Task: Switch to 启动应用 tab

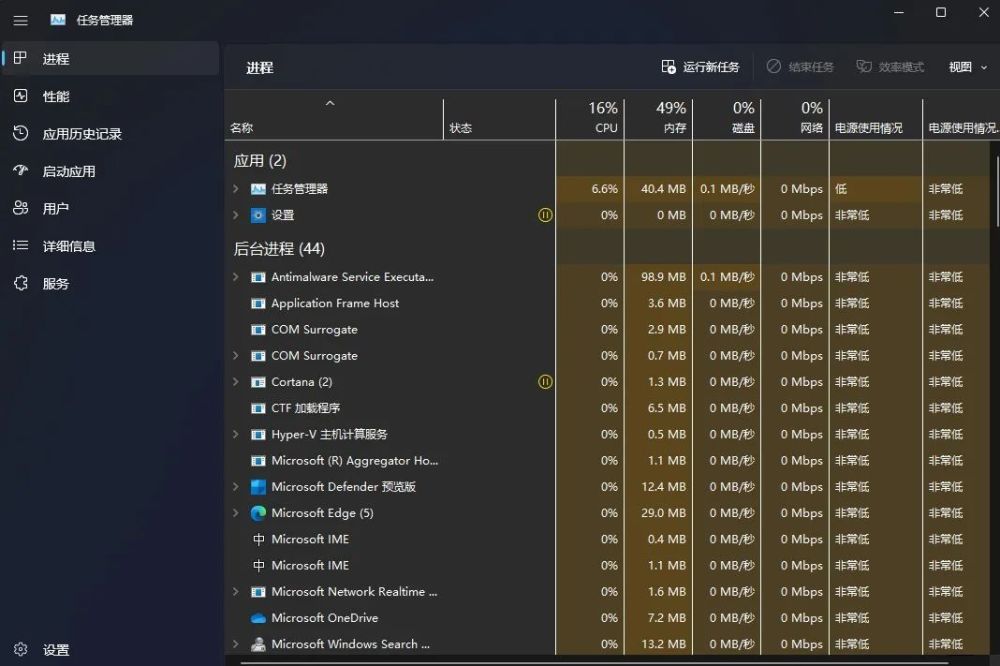Action: 111,171
